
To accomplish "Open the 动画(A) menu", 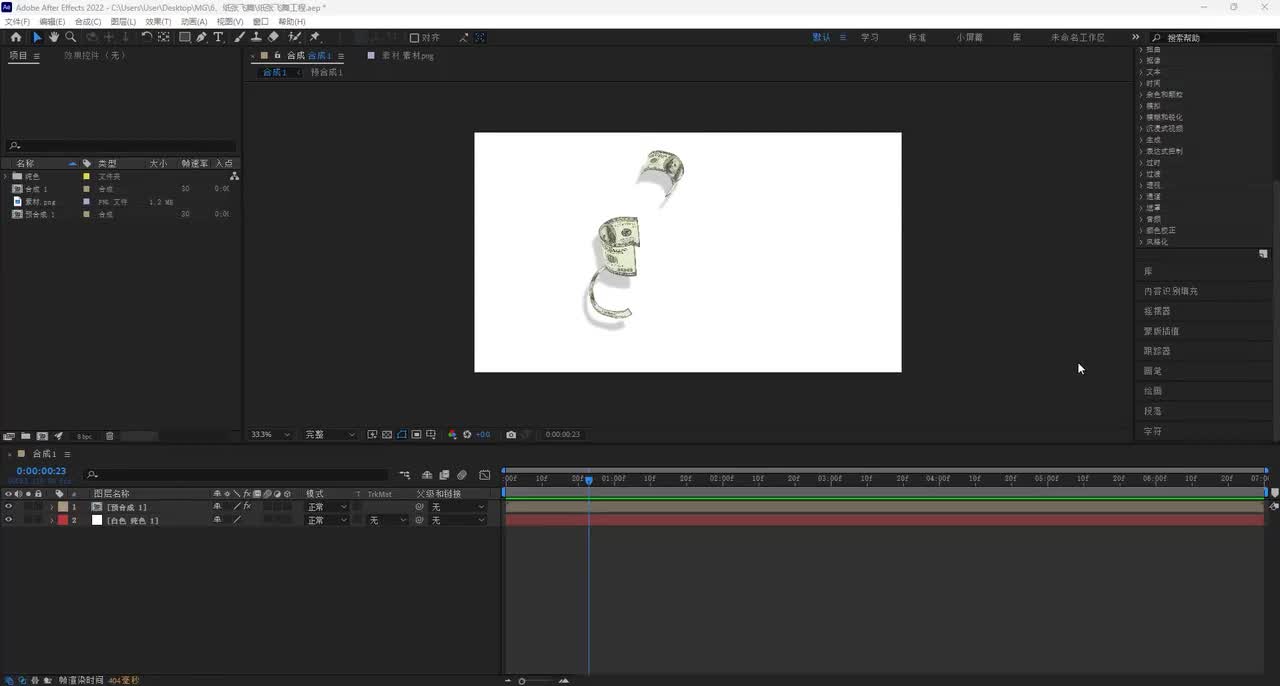I will pyautogui.click(x=194, y=21).
